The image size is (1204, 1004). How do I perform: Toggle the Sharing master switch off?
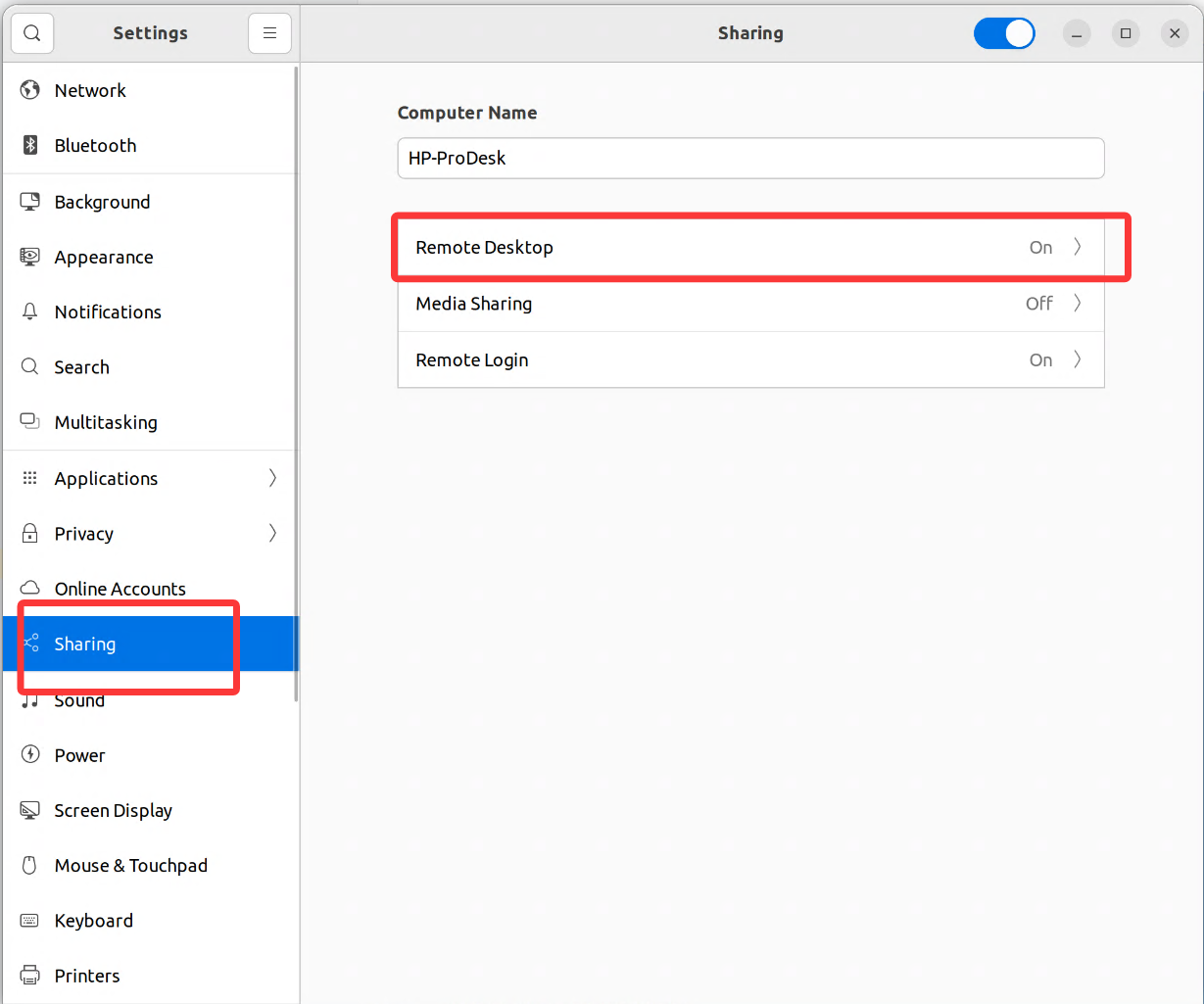tap(1004, 33)
